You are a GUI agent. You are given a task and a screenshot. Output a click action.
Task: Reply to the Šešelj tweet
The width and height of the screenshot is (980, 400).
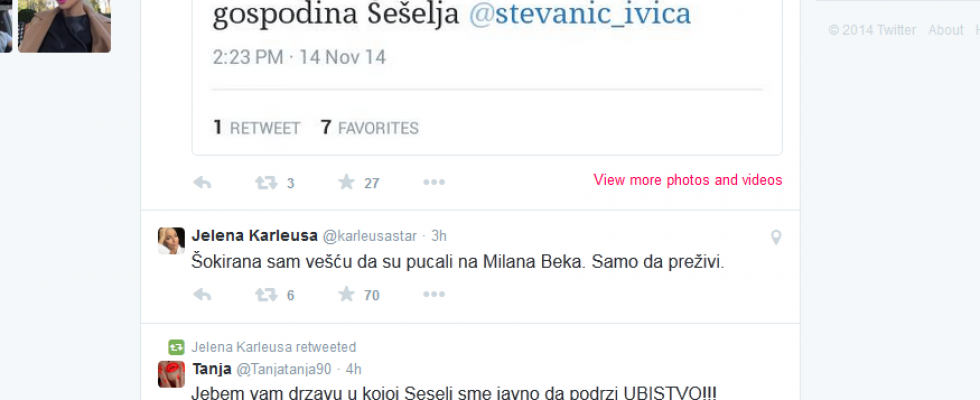tap(202, 182)
